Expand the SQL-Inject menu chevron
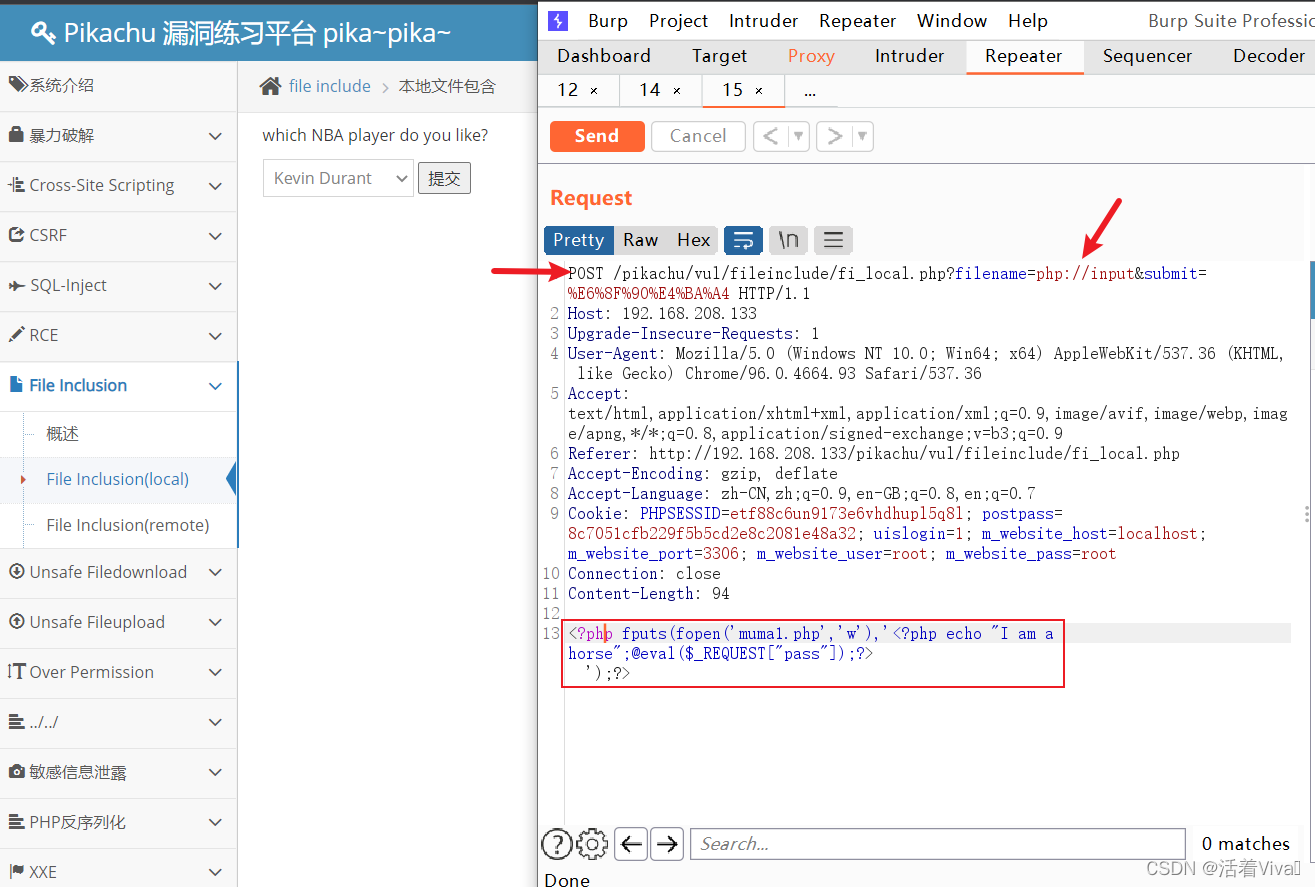This screenshot has height=887, width=1315. (x=215, y=286)
